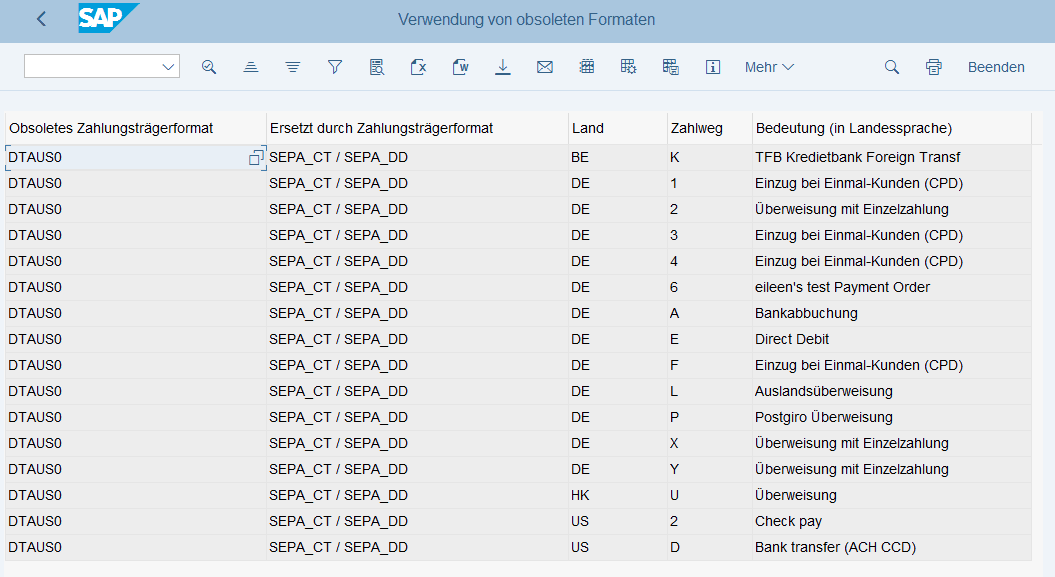The image size is (1055, 577).
Task: Open word processing export icon
Action: [461, 67]
